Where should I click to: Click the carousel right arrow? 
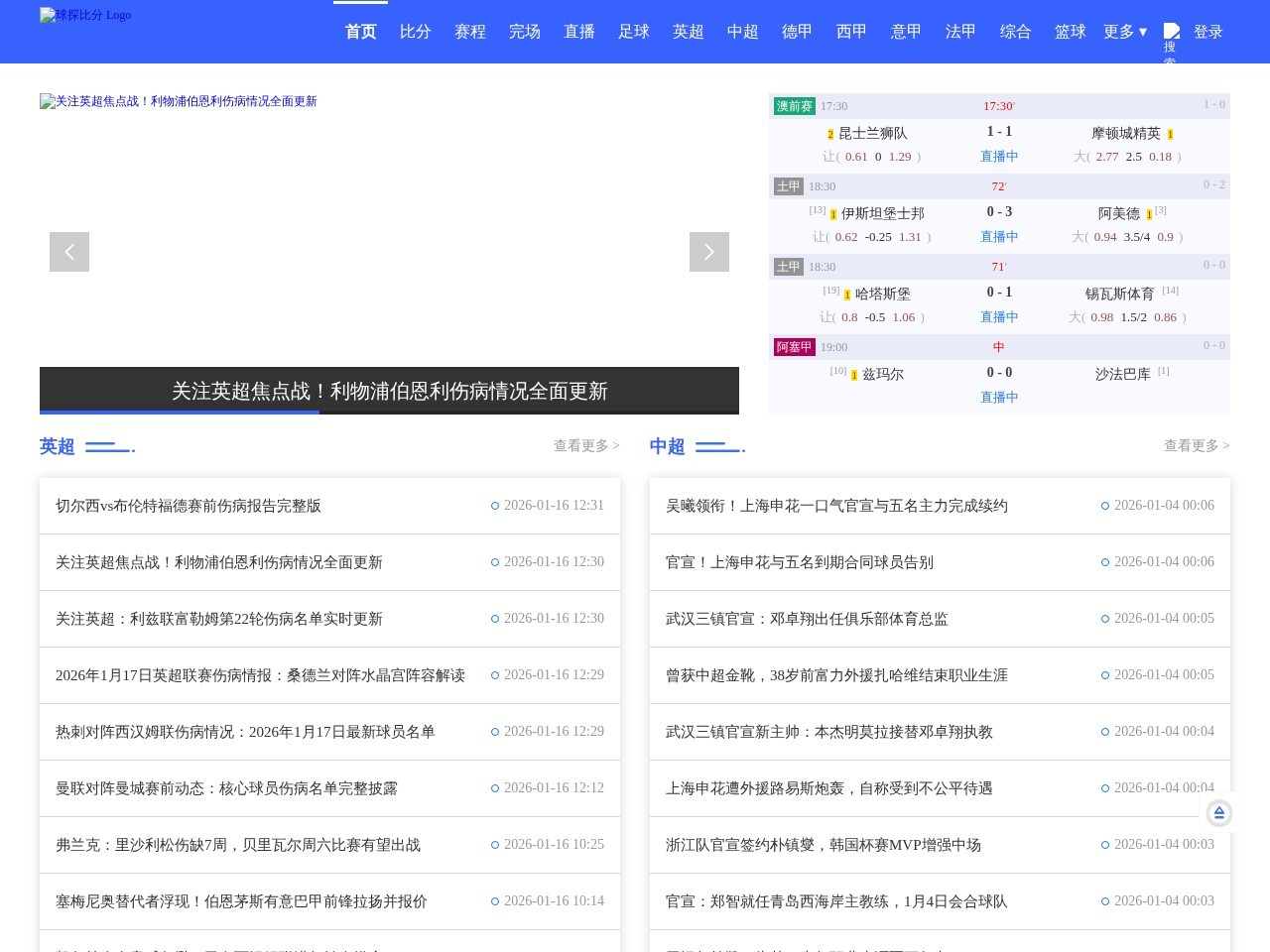click(708, 251)
